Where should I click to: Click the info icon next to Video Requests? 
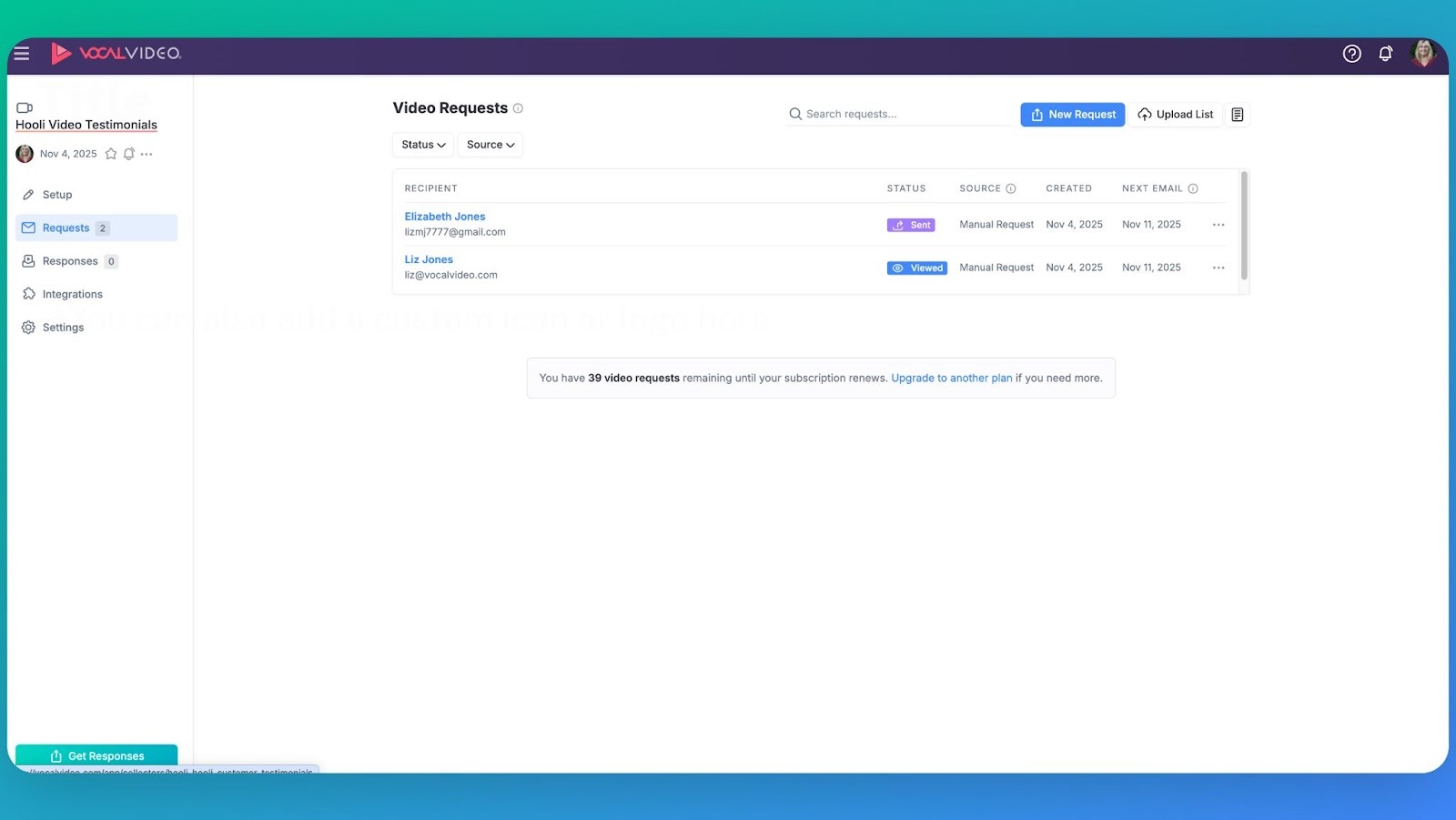[518, 108]
